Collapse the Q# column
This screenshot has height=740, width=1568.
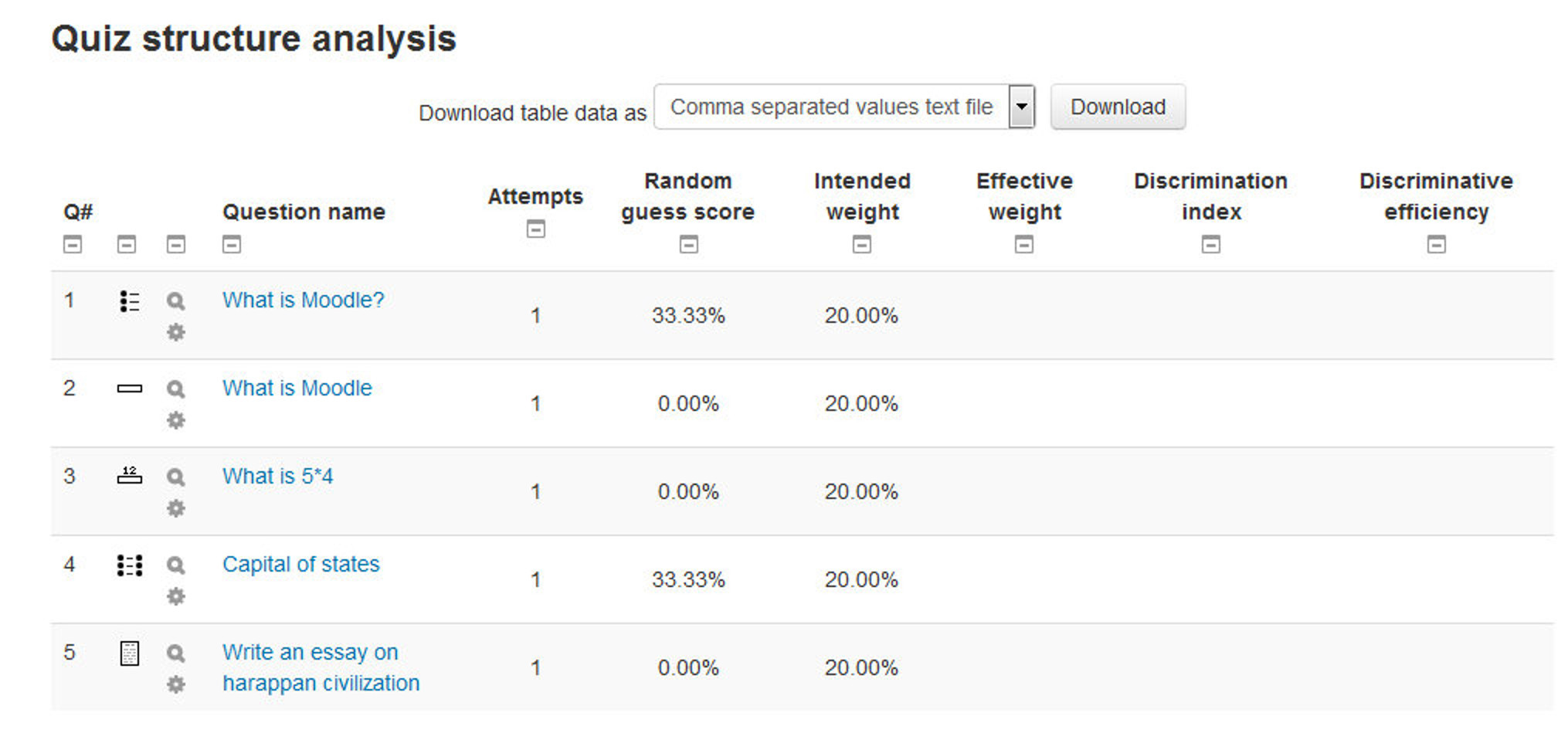[x=72, y=245]
